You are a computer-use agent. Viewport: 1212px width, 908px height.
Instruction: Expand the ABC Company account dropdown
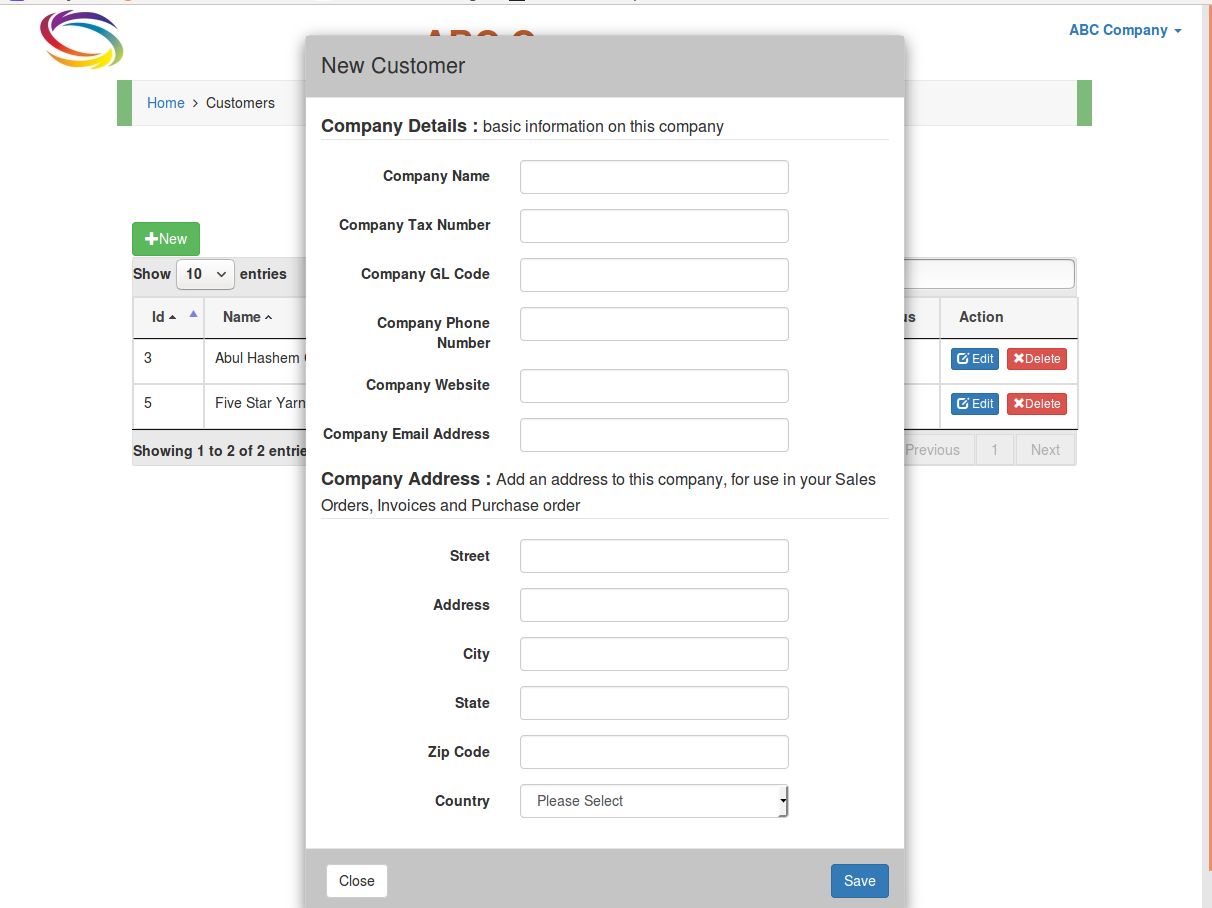pos(1125,30)
